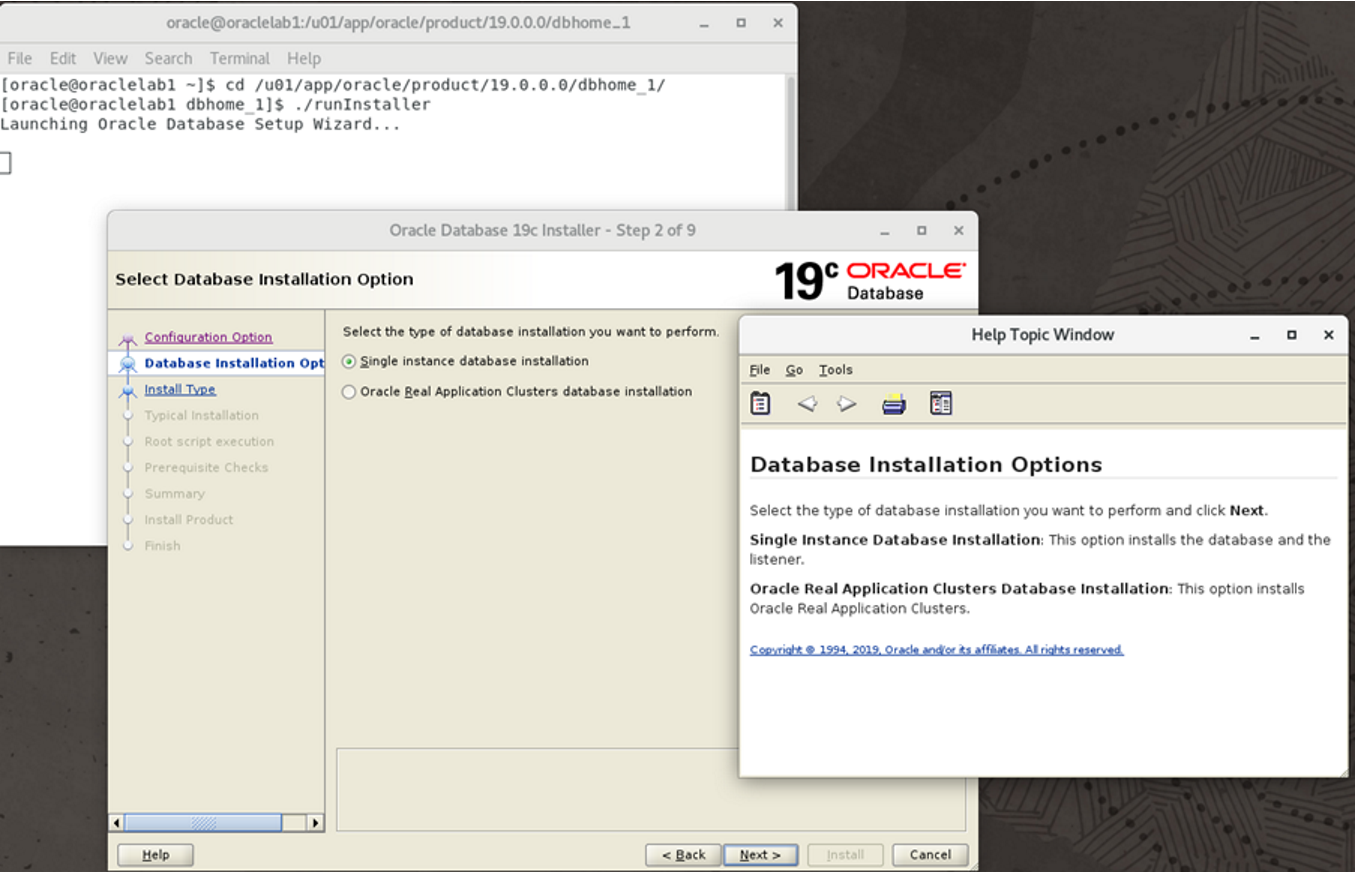Viewport: 1355px width, 872px height.
Task: Go forward using Help window's right arrow
Action: click(847, 404)
